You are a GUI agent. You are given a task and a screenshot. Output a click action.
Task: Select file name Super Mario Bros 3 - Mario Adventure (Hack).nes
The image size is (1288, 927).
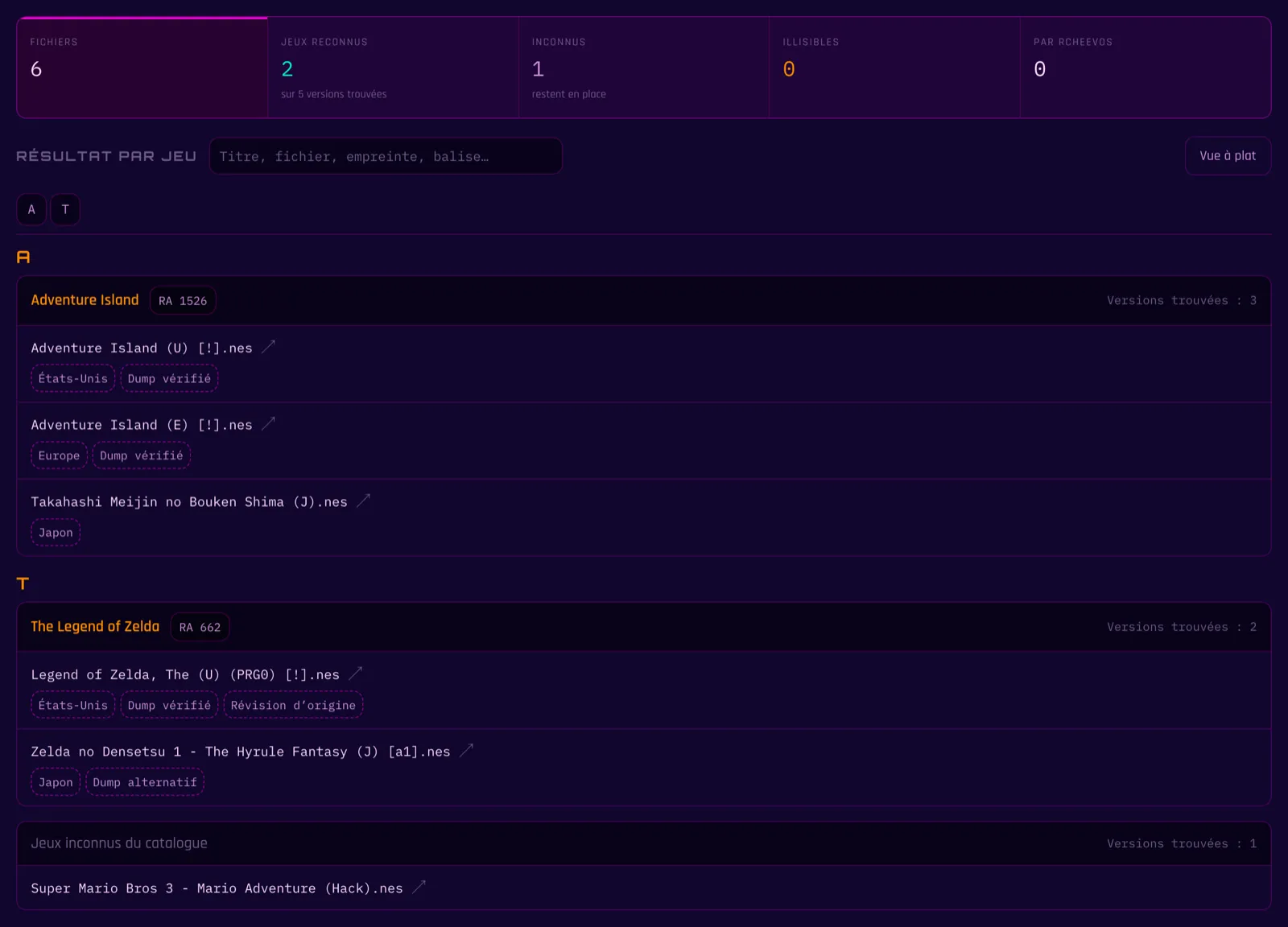point(217,888)
